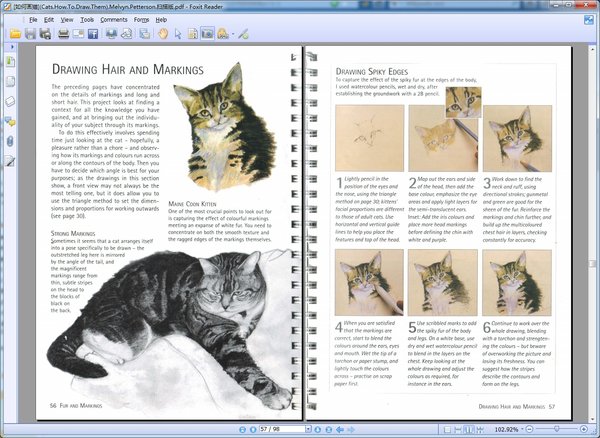Click the Open folder toolbar icon
Image resolution: width=600 pixels, height=438 pixels.
pyautogui.click(x=15, y=34)
